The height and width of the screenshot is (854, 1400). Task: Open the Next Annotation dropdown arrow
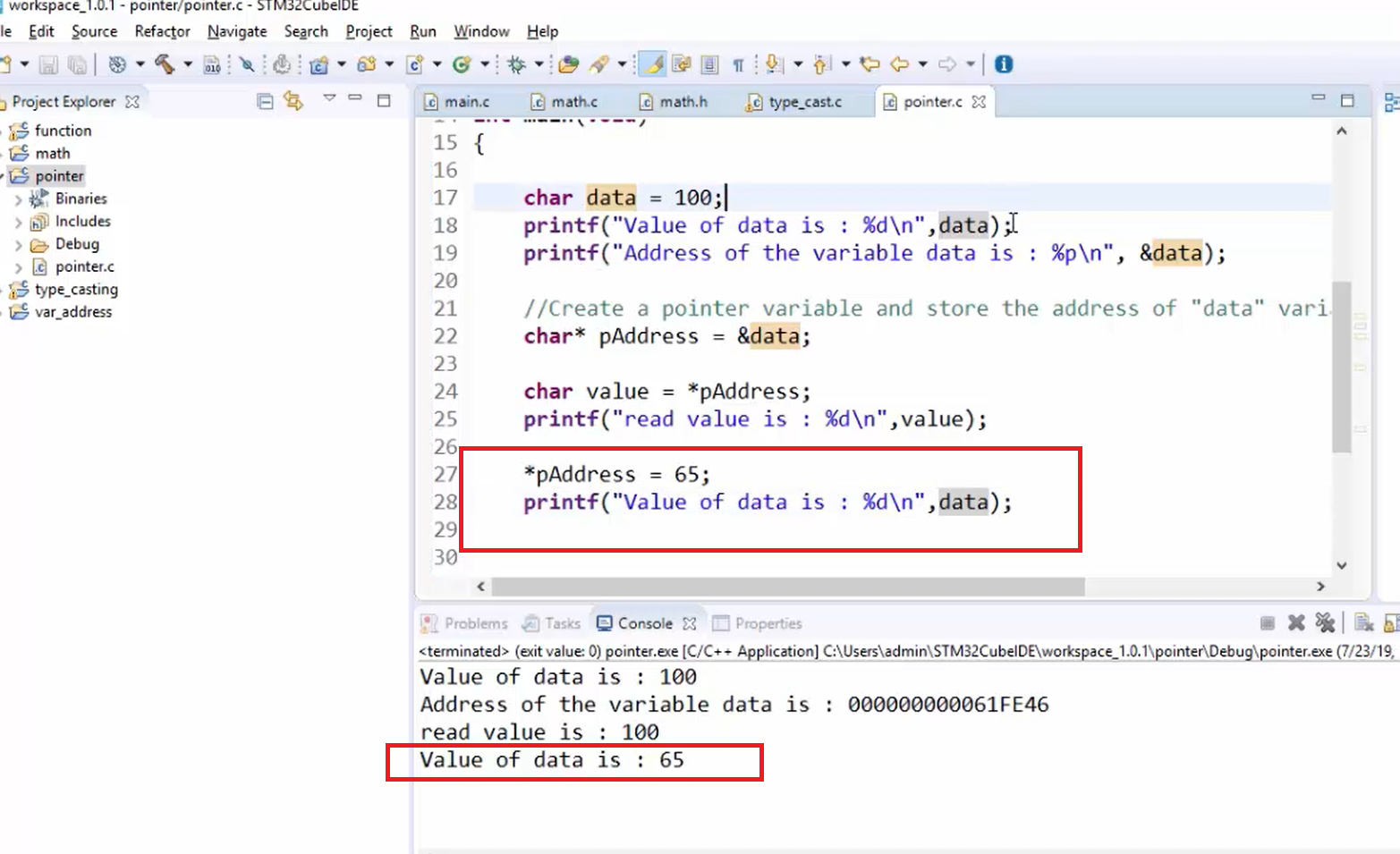tap(797, 64)
